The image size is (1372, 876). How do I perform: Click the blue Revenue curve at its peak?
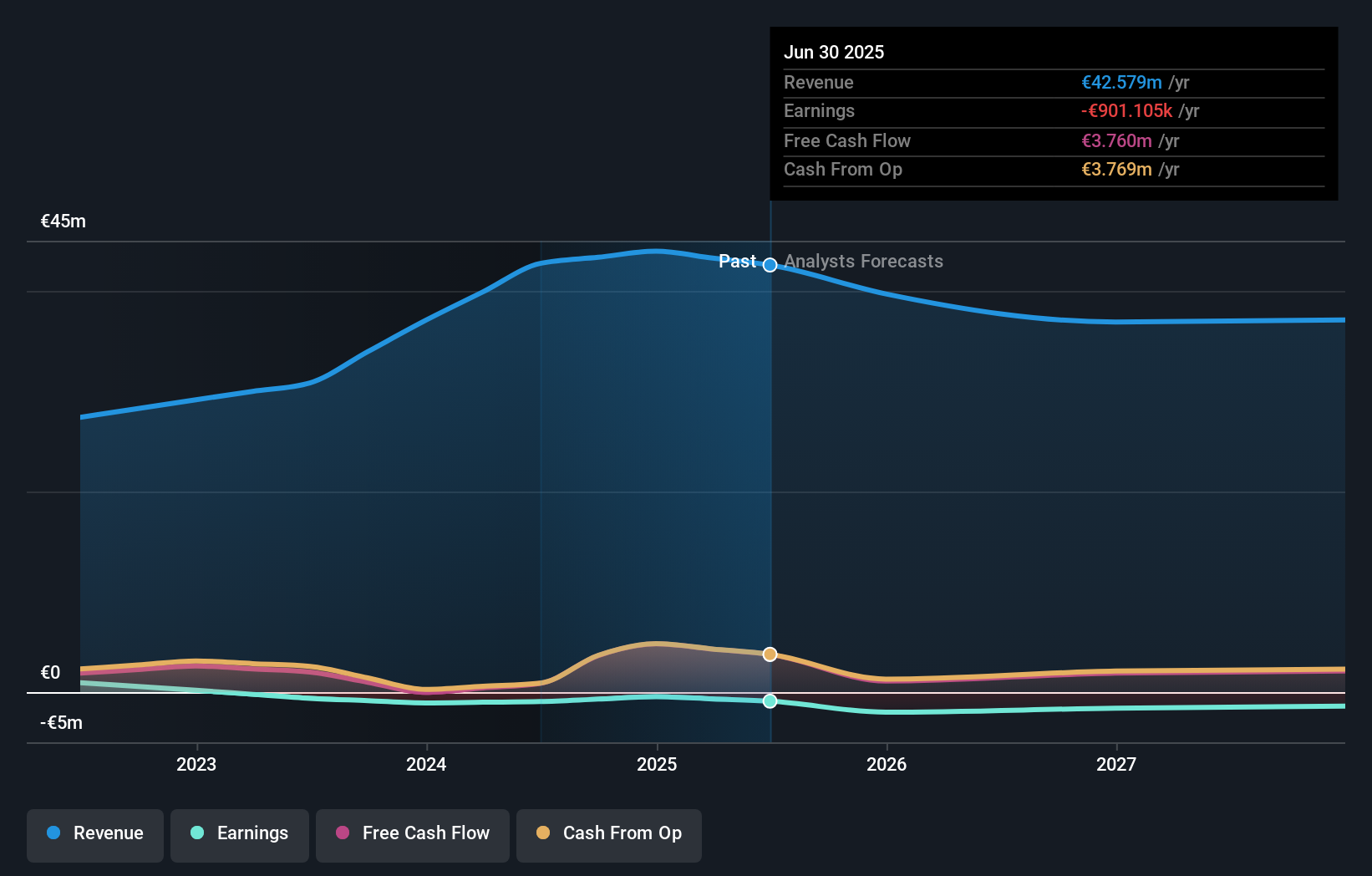click(657, 251)
